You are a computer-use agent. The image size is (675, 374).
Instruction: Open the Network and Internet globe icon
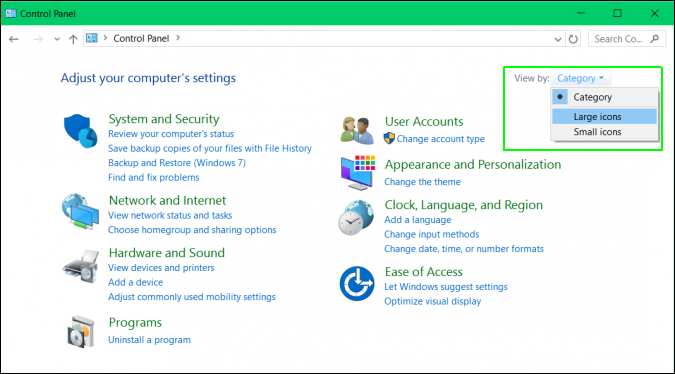click(x=81, y=211)
